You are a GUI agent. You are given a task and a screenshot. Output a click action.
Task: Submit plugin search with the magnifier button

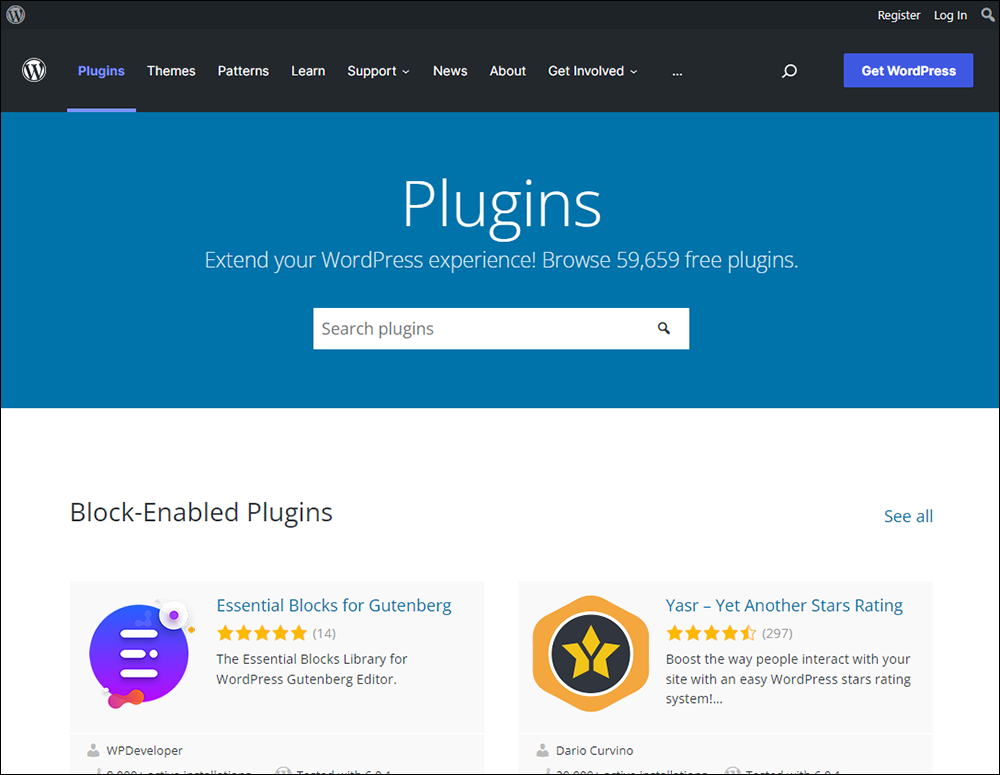point(664,328)
